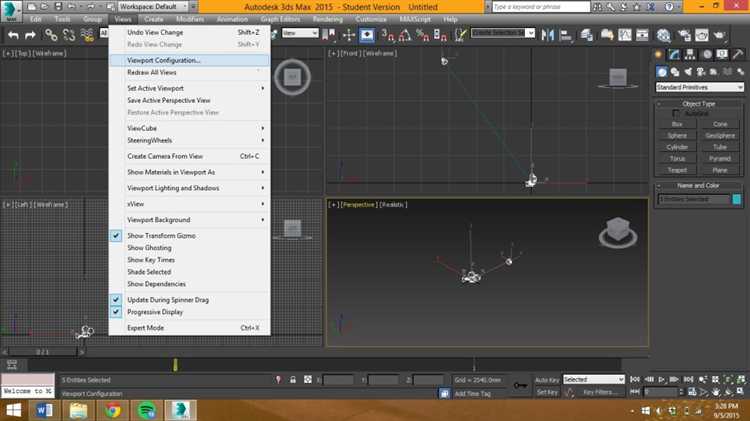The width and height of the screenshot is (750, 421).
Task: Switch to Motion command panel tab
Action: (x=707, y=54)
